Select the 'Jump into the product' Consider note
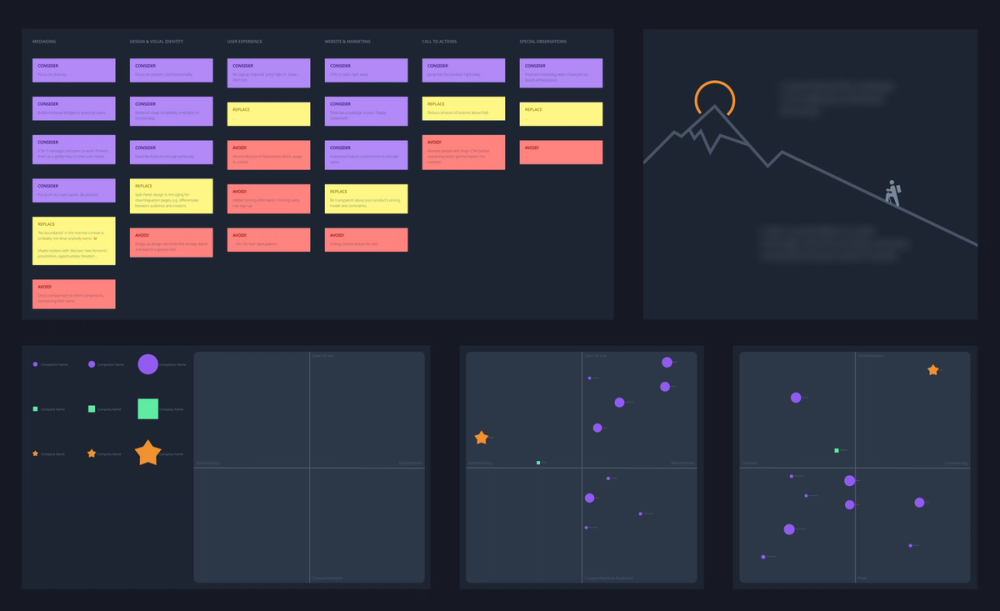The width and height of the screenshot is (1000, 611). pyautogui.click(x=464, y=70)
